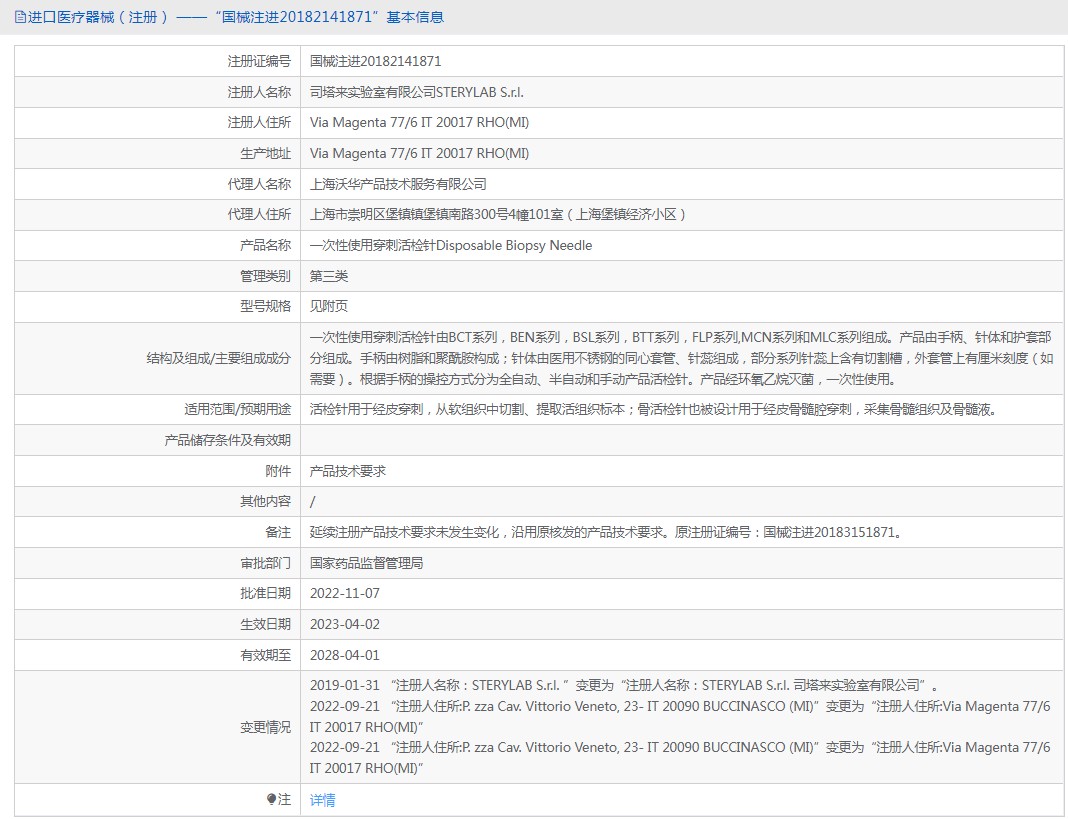Select structure description starting 一次性使用穿刺活检针由BCT系列
Screen dimensions: 1068x819
pyautogui.click(x=681, y=358)
